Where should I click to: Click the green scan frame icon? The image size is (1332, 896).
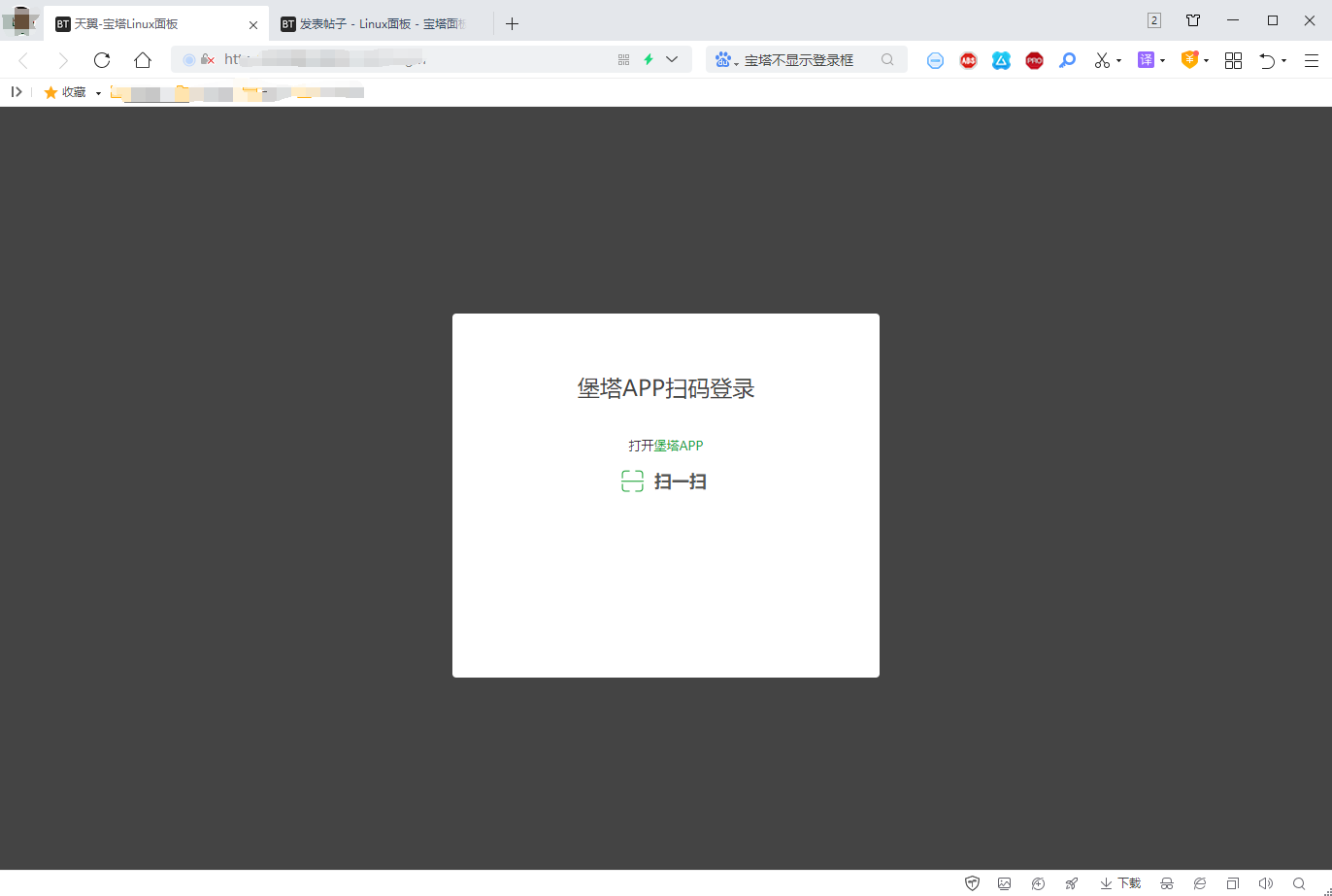coord(633,481)
